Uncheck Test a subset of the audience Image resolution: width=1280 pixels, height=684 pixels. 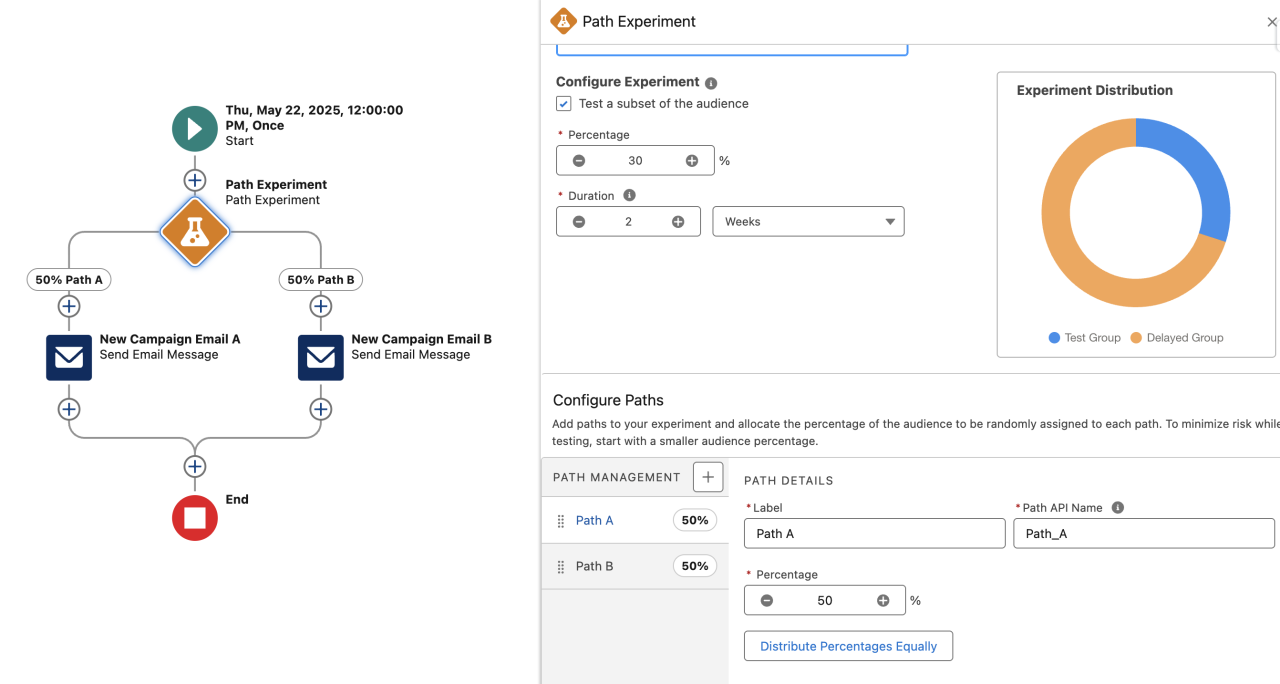563,103
